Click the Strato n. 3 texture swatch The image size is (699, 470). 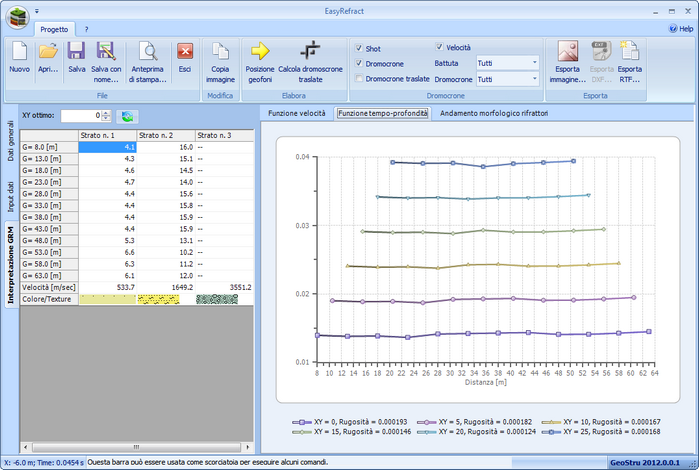coord(217,299)
